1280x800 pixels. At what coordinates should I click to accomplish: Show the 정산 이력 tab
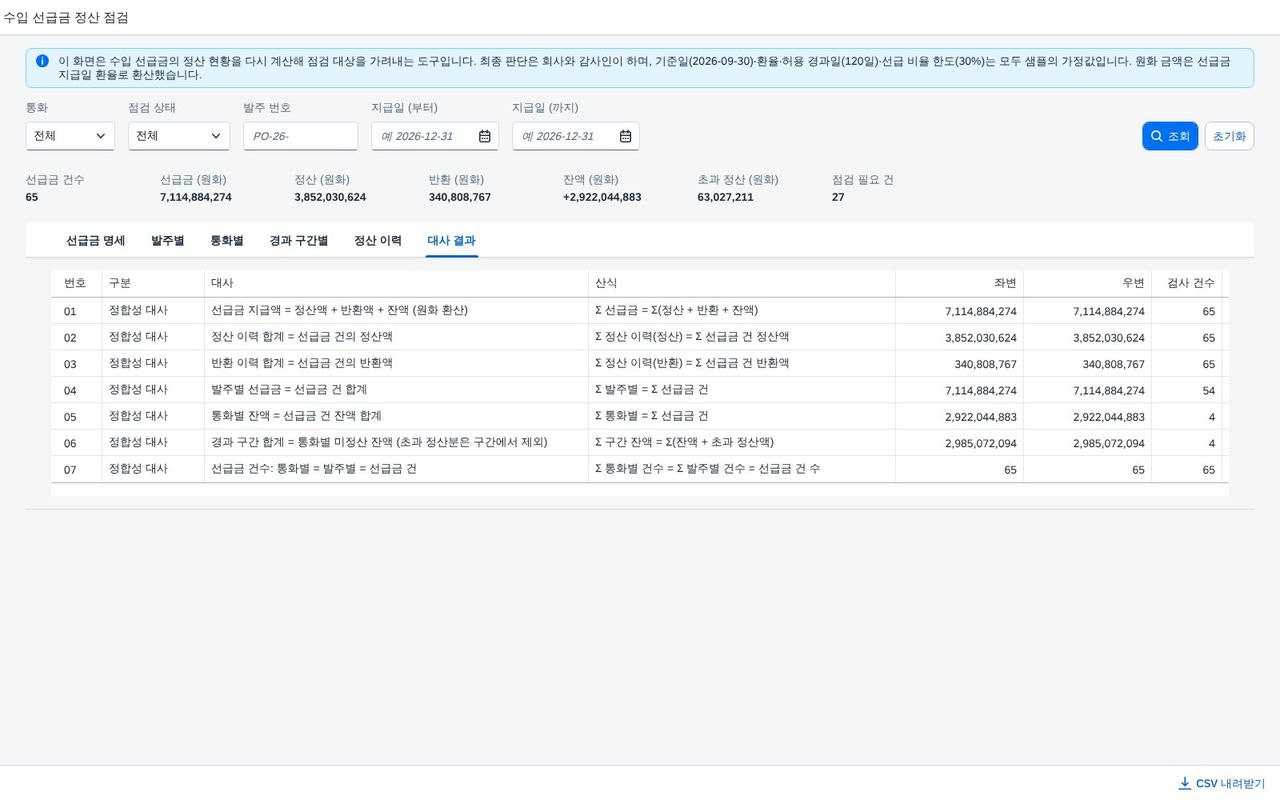tap(378, 241)
